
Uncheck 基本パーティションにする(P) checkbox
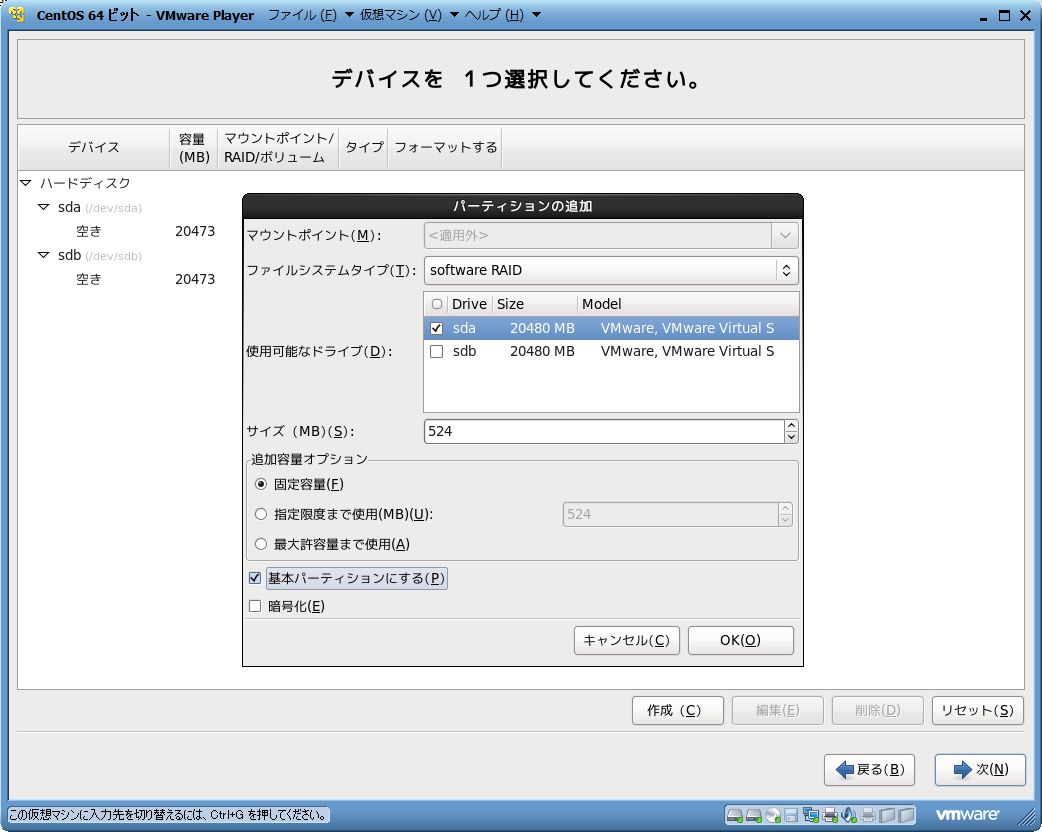(x=255, y=578)
